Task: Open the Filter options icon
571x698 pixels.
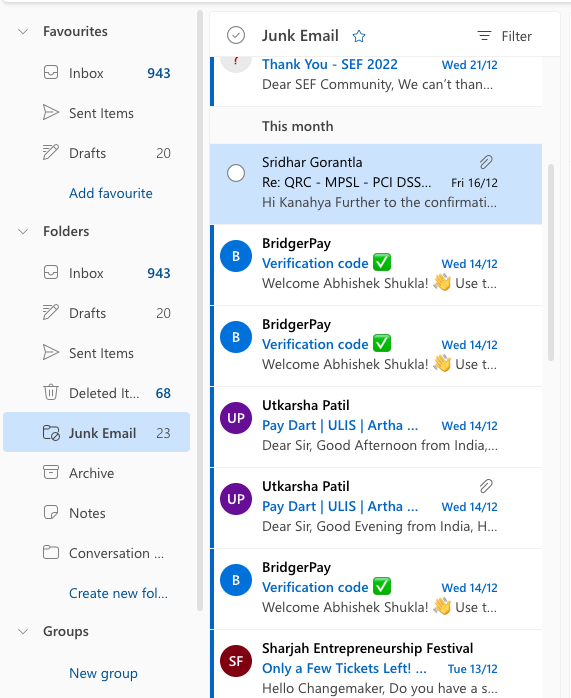Action: pos(484,36)
